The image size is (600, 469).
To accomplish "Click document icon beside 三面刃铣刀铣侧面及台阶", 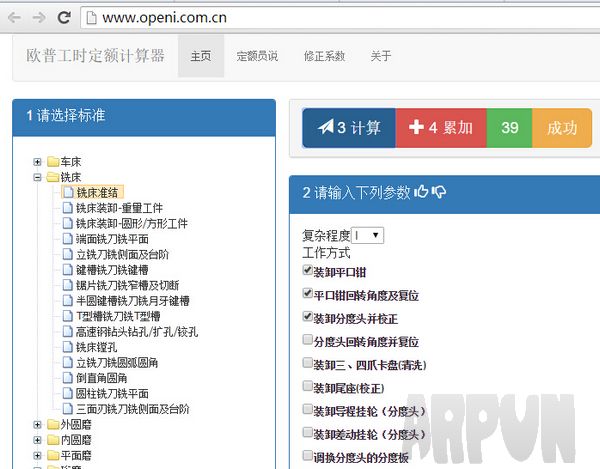I will click(x=68, y=409).
